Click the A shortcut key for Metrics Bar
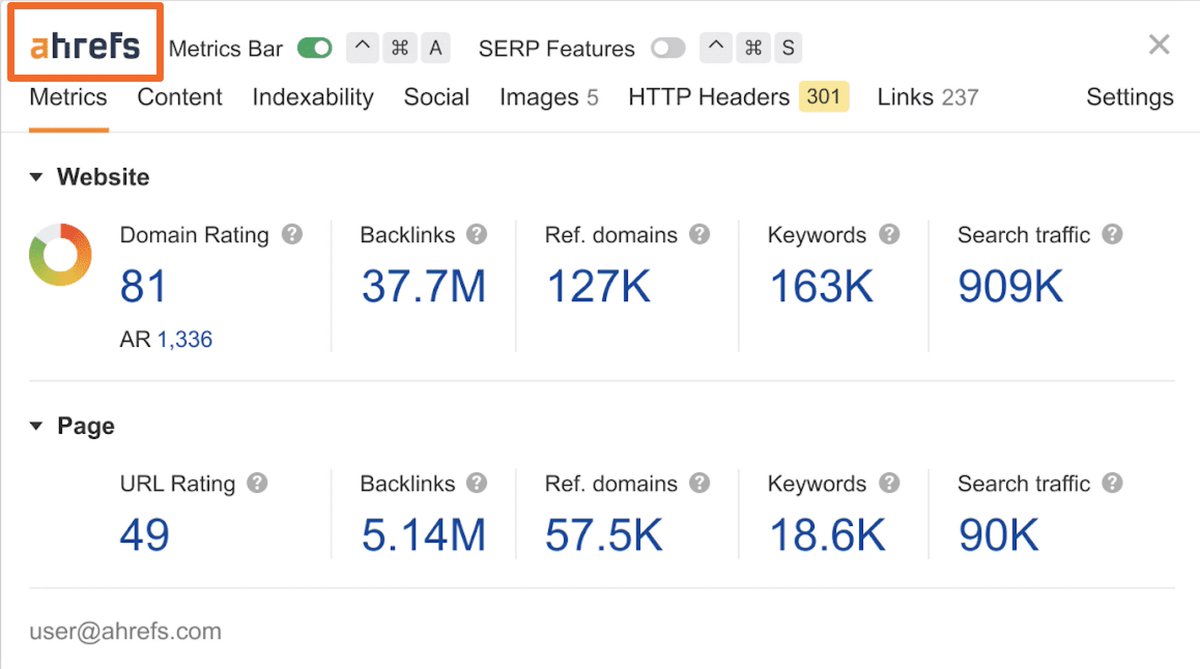This screenshot has width=1200, height=669. (435, 48)
